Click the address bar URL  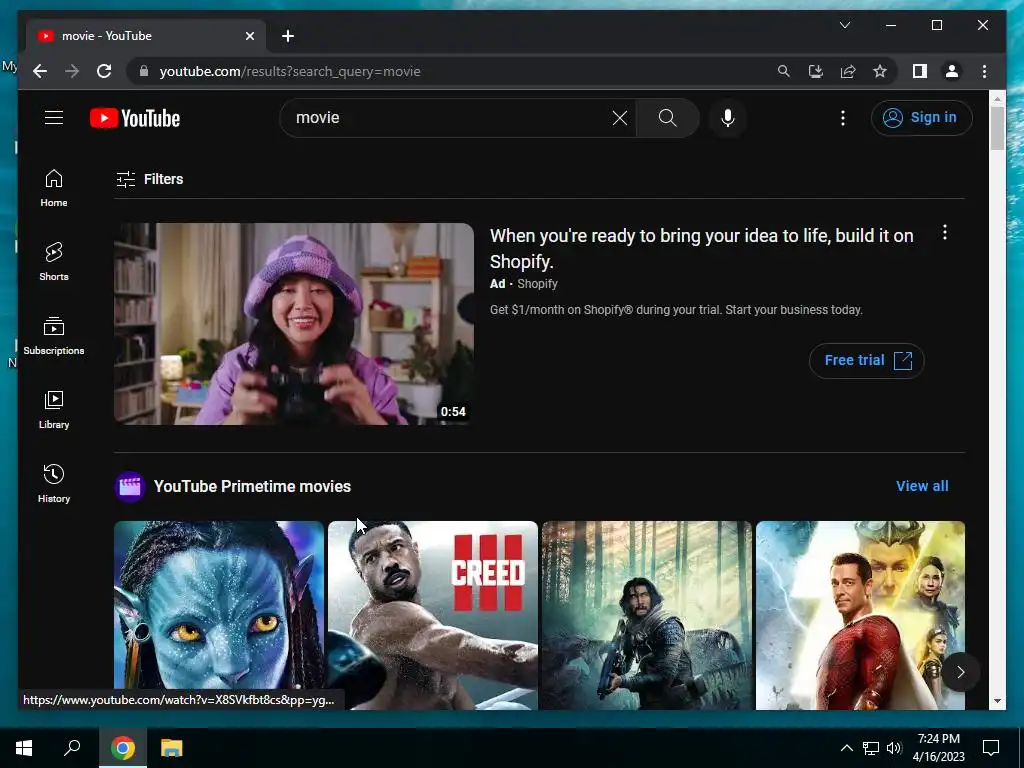(290, 72)
